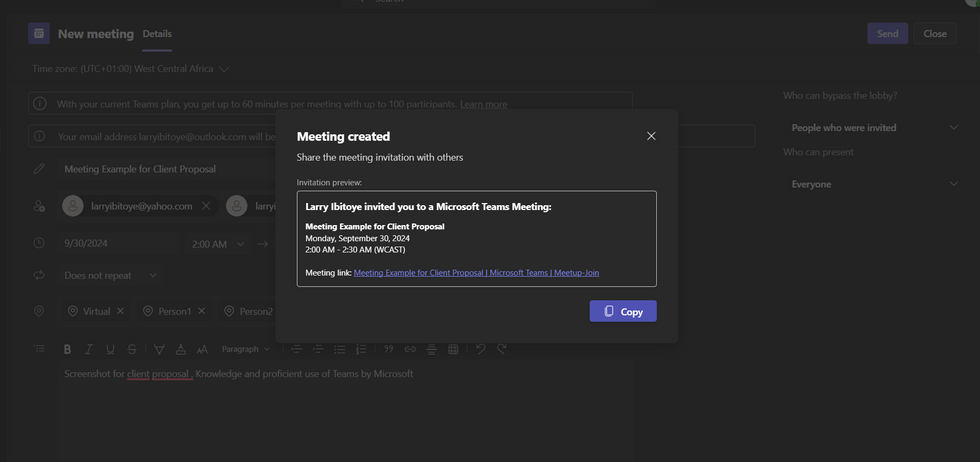980x462 pixels.
Task: Toggle underline formatting
Action: pyautogui.click(x=110, y=349)
